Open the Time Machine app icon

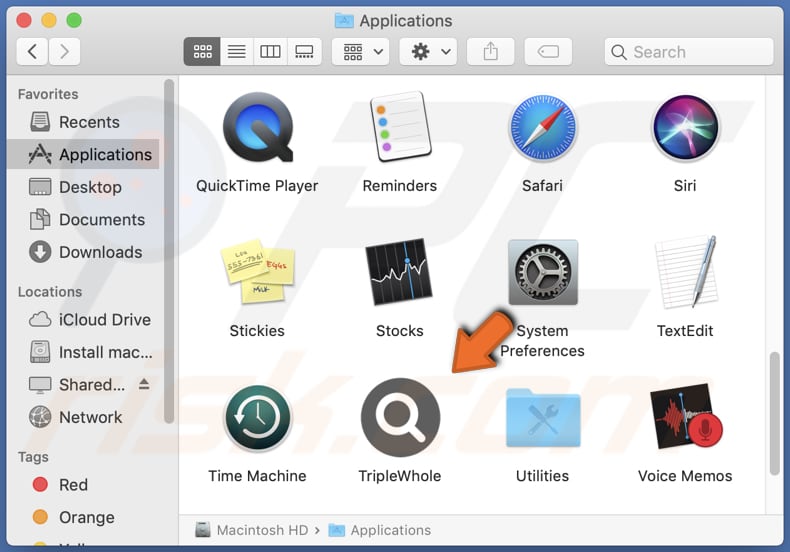[257, 418]
